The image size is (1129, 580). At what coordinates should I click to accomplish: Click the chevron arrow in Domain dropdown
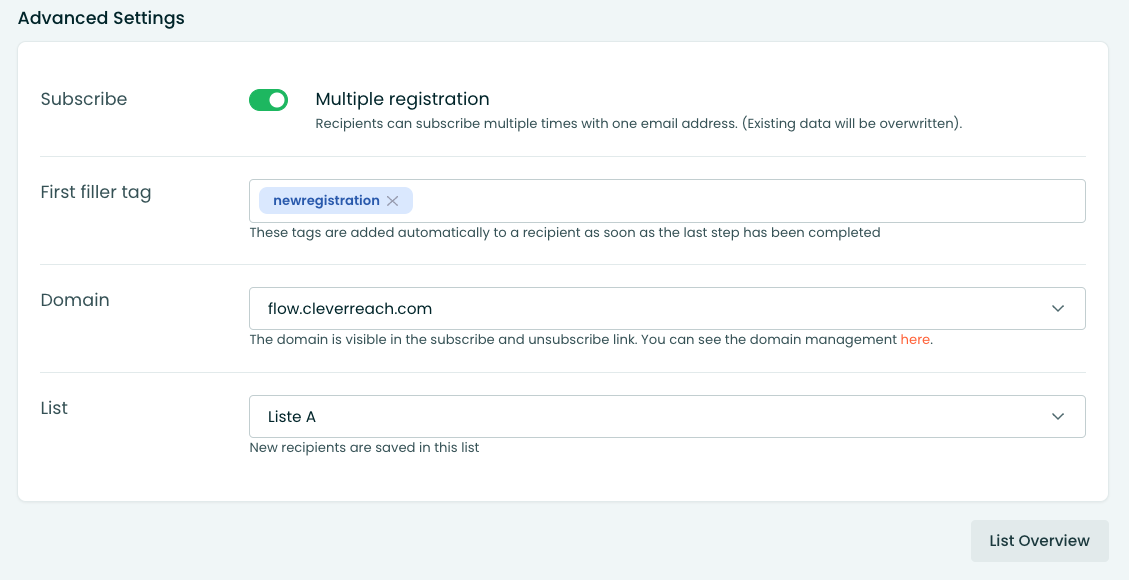[x=1058, y=308]
